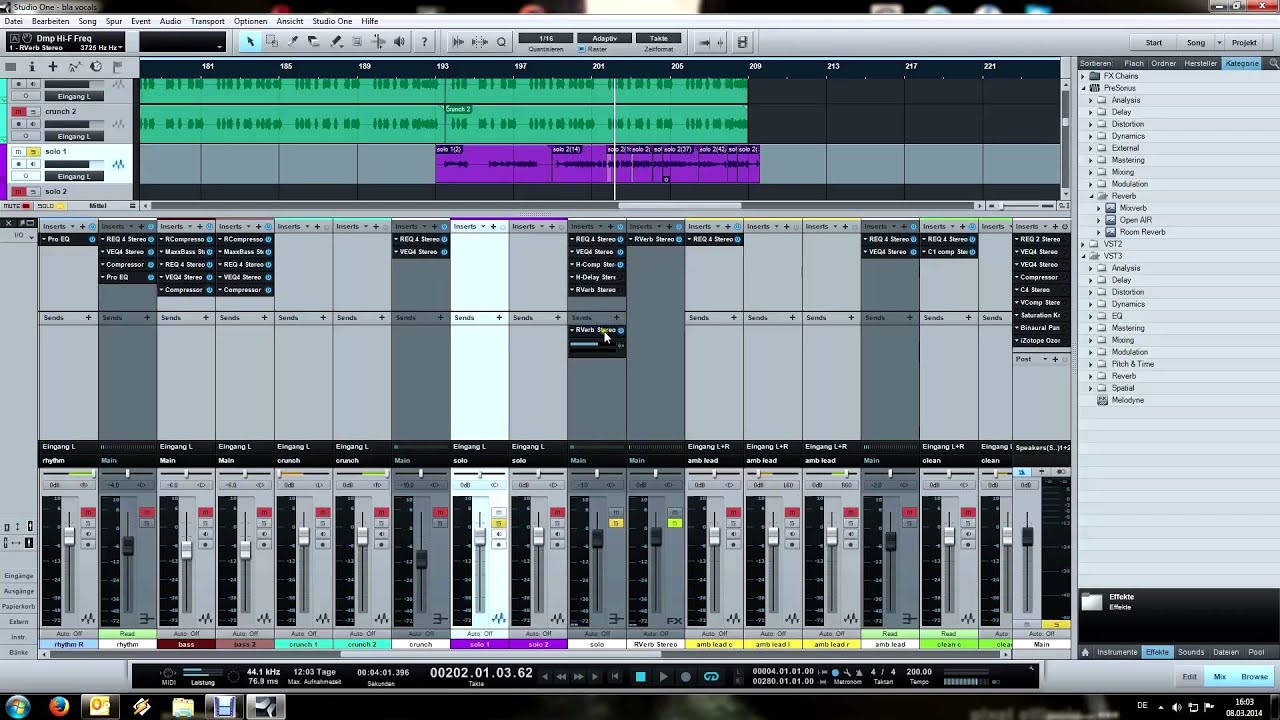
Task: Open the track inspector info icon
Action: (31, 67)
